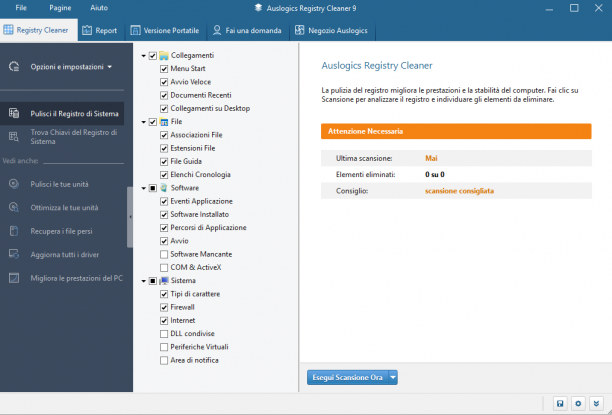Screen dimensions: 612x415
Task: Uncheck the Firewall checkbox
Action: (x=164, y=307)
